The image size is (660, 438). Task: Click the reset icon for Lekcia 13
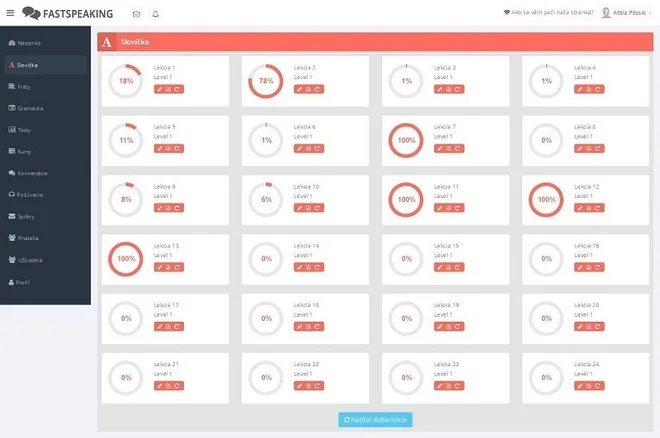(x=176, y=267)
